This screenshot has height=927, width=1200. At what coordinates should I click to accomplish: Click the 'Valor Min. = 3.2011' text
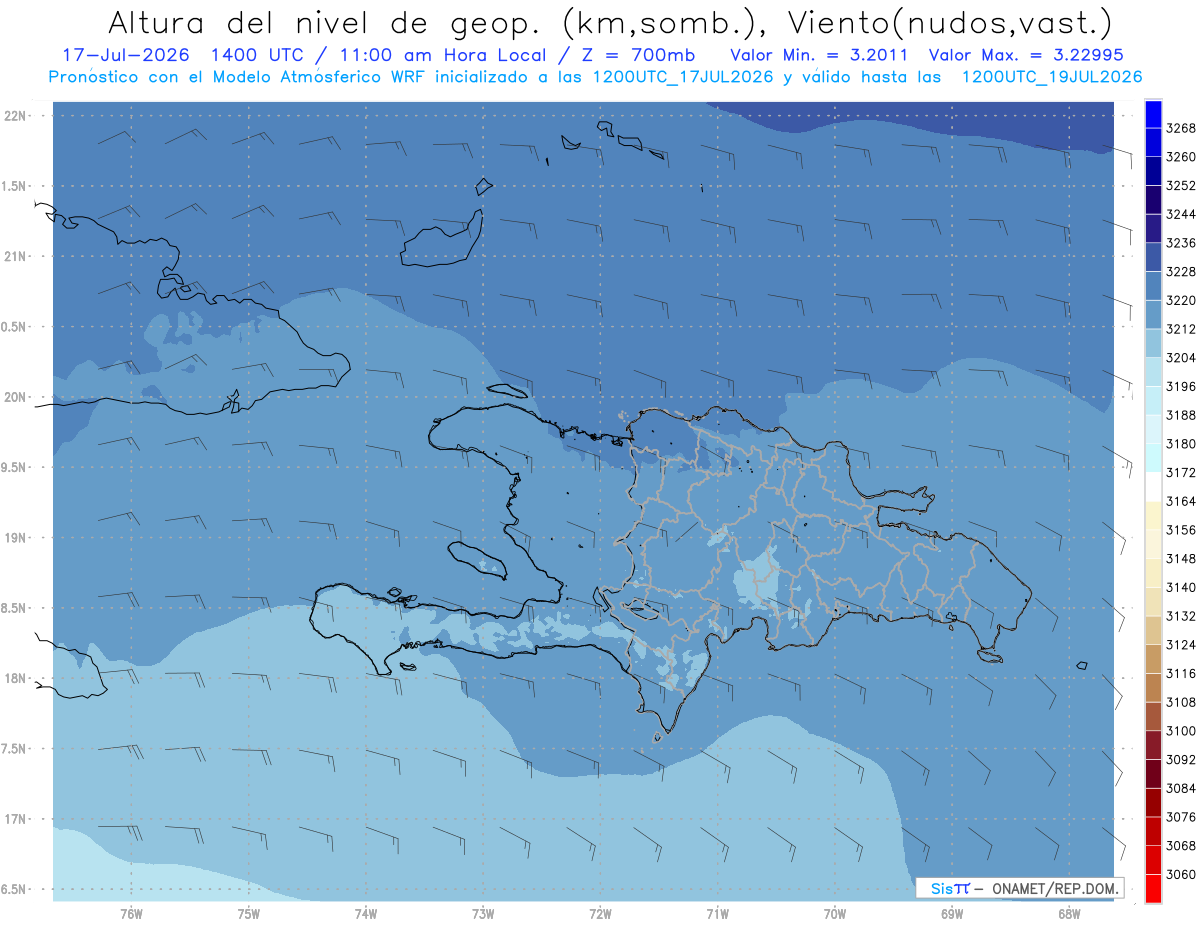[x=819, y=56]
